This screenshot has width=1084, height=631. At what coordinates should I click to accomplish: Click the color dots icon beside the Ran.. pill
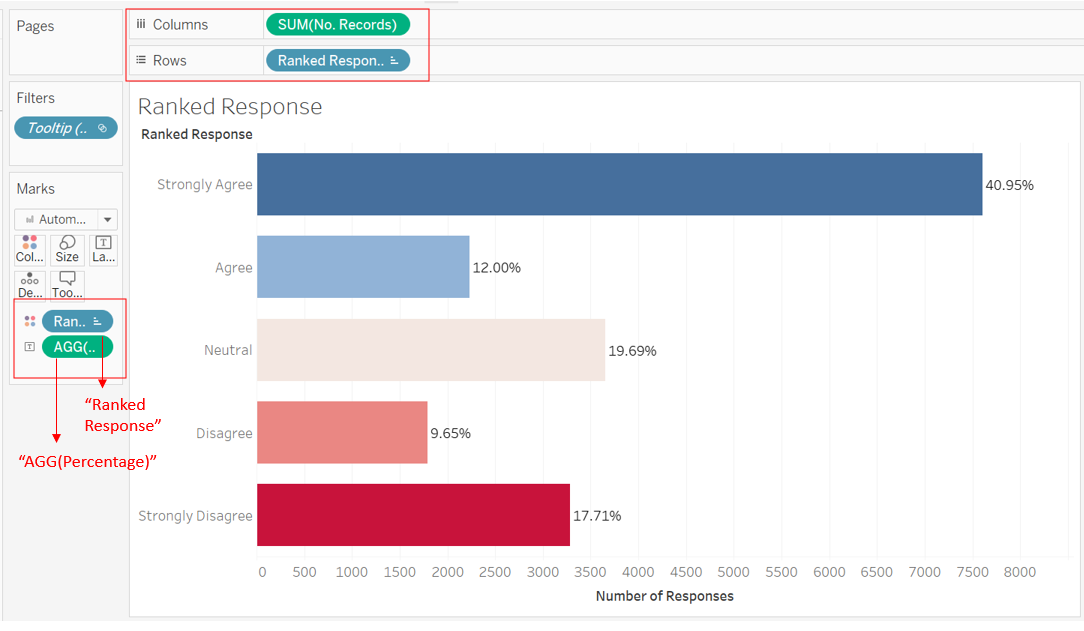30,321
